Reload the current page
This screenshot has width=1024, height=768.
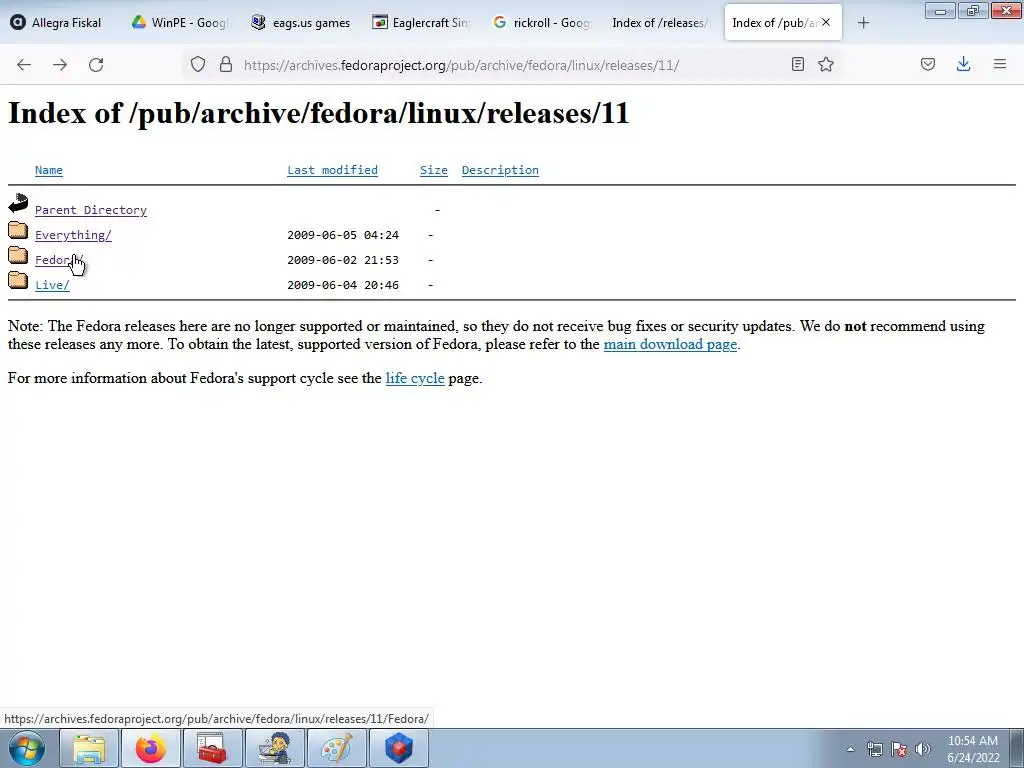(96, 64)
